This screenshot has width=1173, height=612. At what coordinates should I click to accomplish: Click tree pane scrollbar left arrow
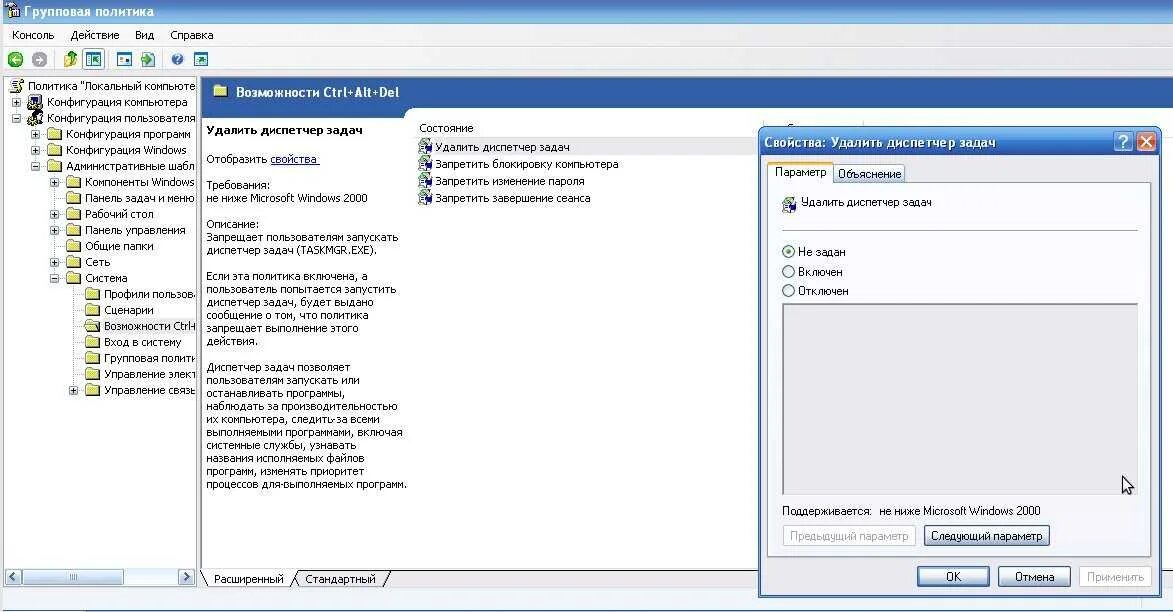coord(13,577)
